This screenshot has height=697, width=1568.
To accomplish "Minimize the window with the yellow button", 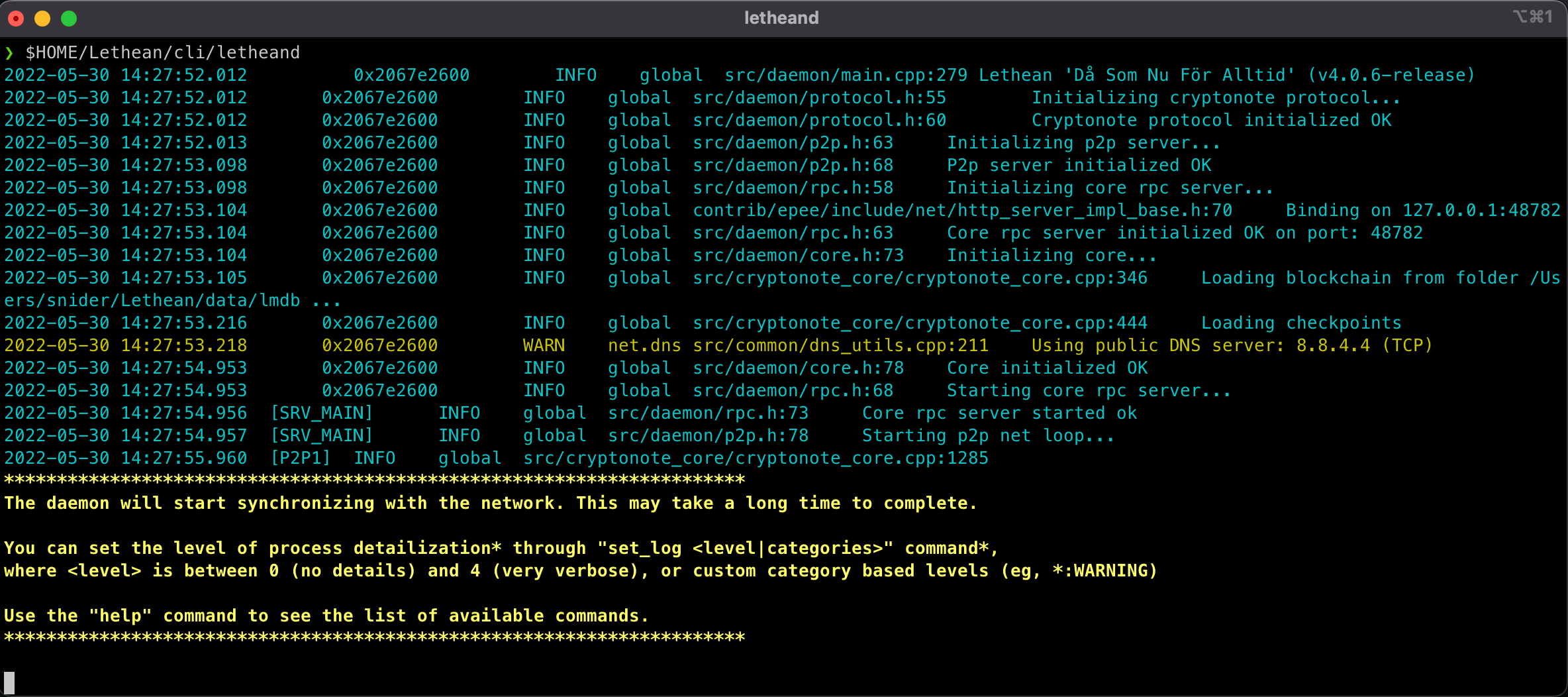I will click(x=42, y=19).
